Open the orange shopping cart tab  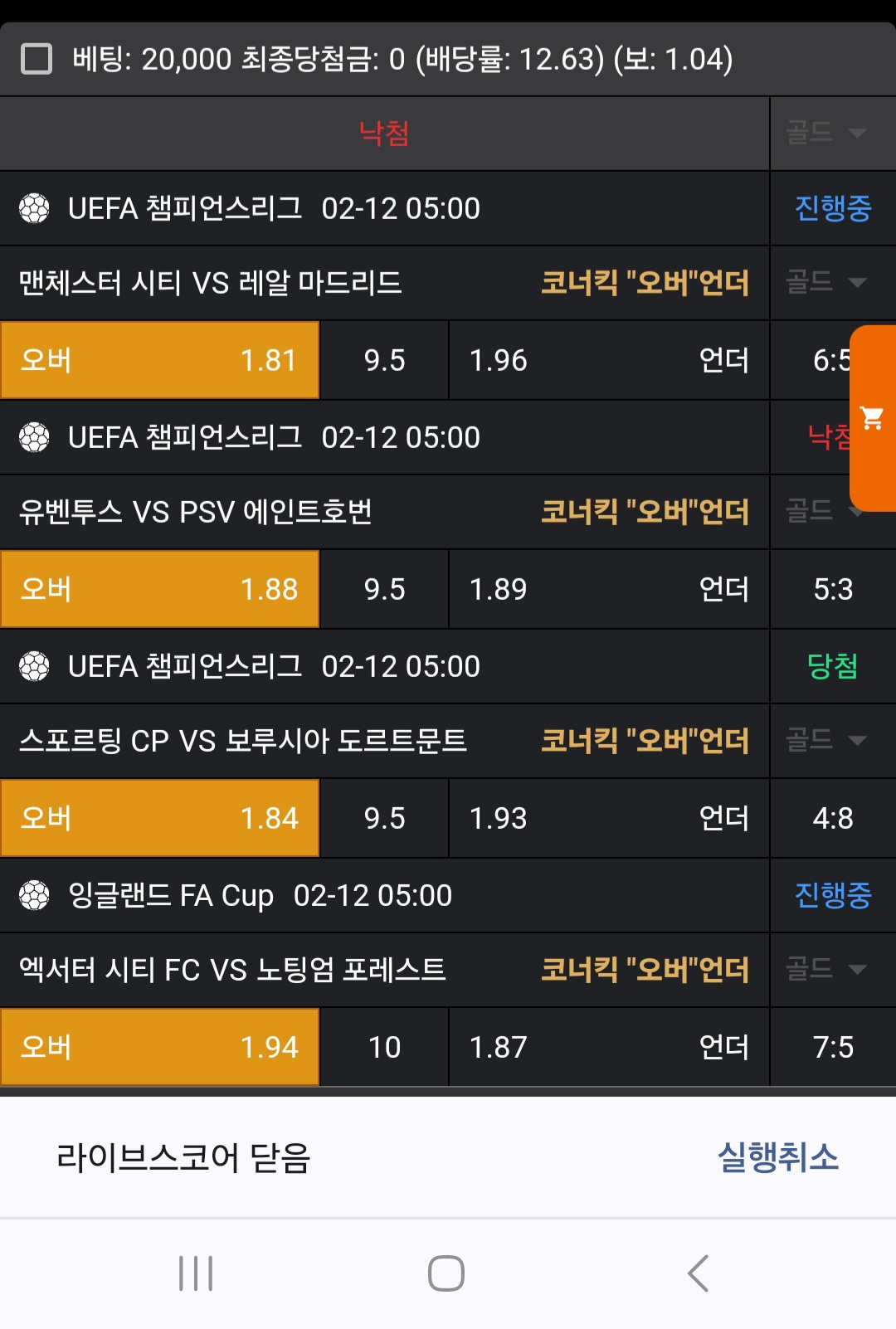872,417
